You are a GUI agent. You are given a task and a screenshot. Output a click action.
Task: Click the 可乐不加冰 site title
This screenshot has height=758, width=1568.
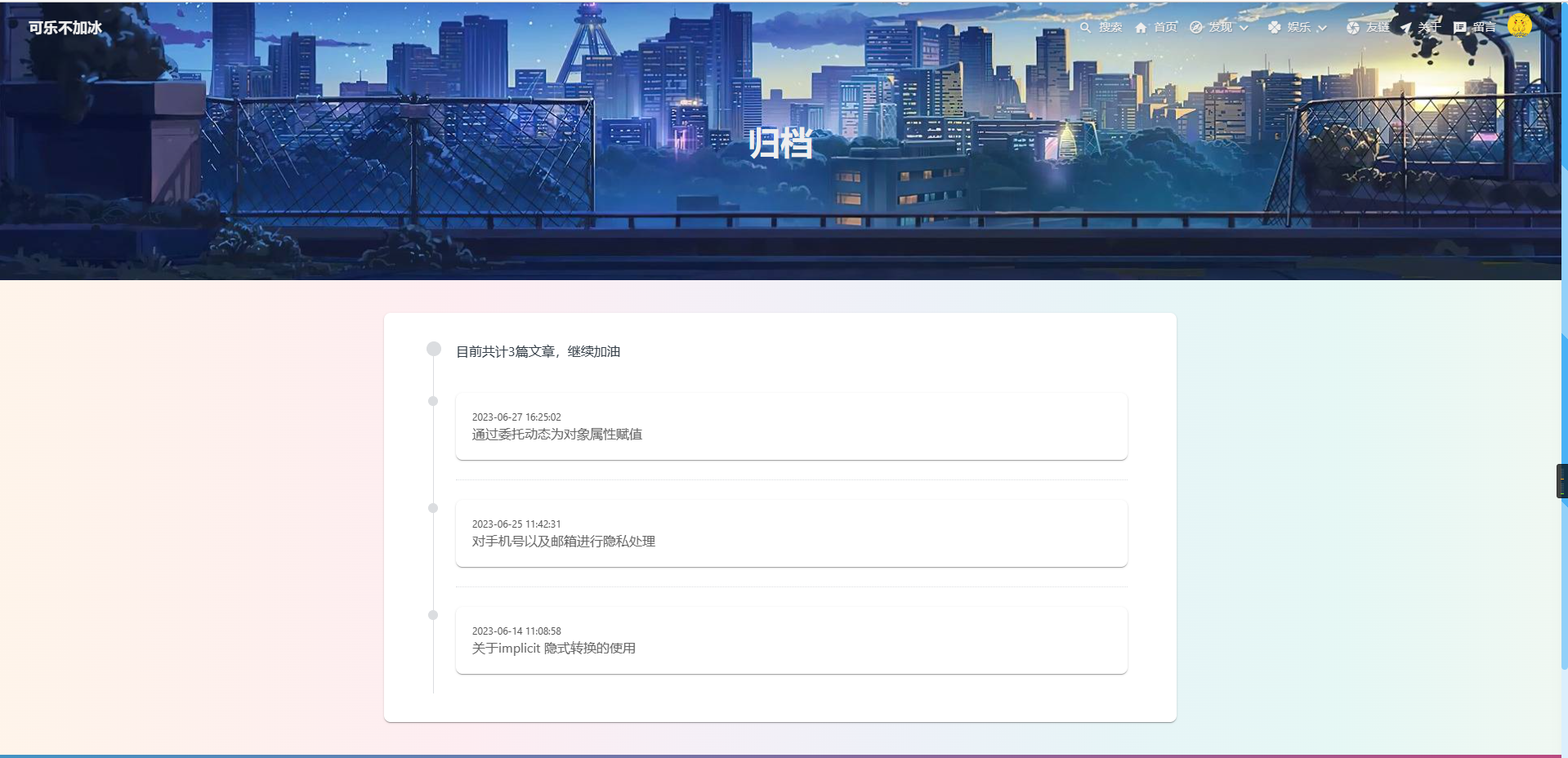(65, 27)
